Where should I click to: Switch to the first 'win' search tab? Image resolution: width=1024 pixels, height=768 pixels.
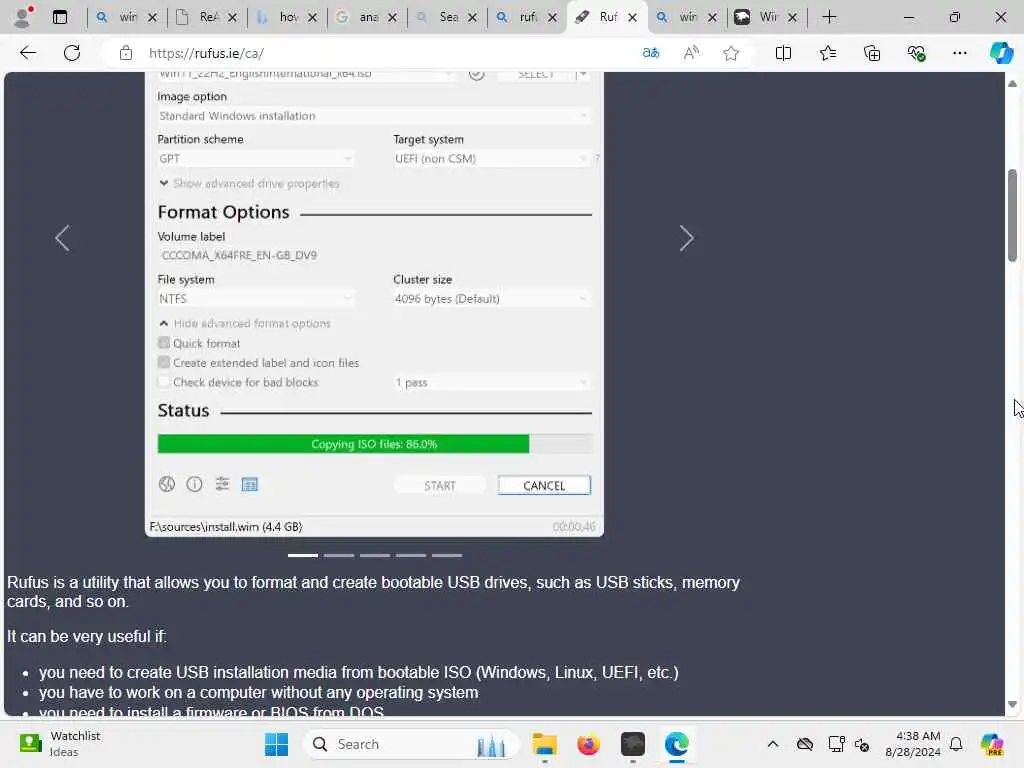127,17
